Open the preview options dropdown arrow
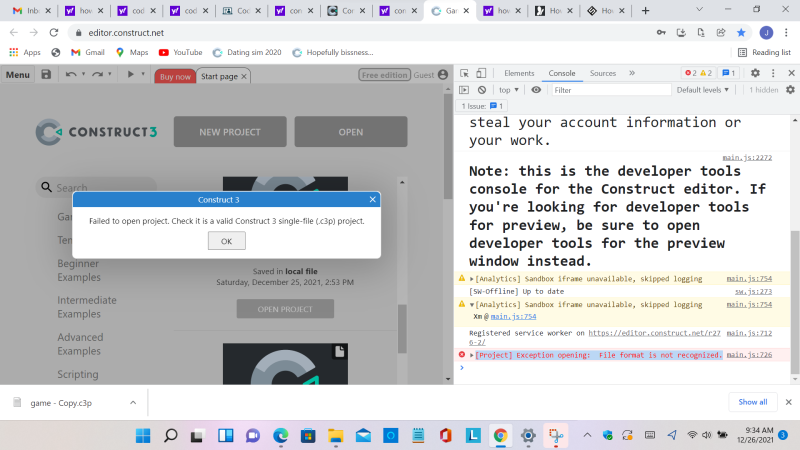 point(143,74)
